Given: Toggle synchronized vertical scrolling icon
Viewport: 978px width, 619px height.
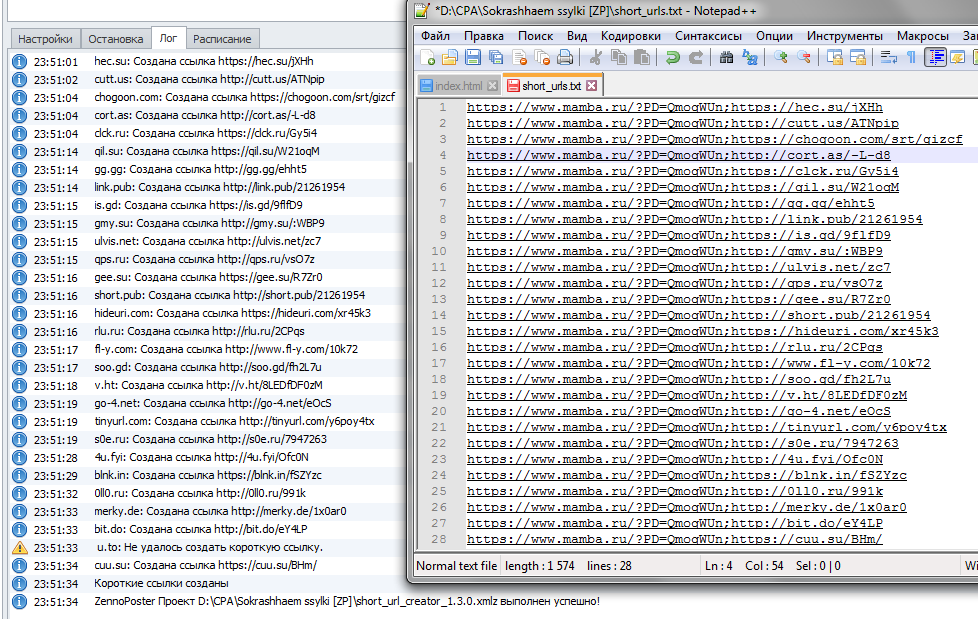Looking at the screenshot, I should coord(835,57).
